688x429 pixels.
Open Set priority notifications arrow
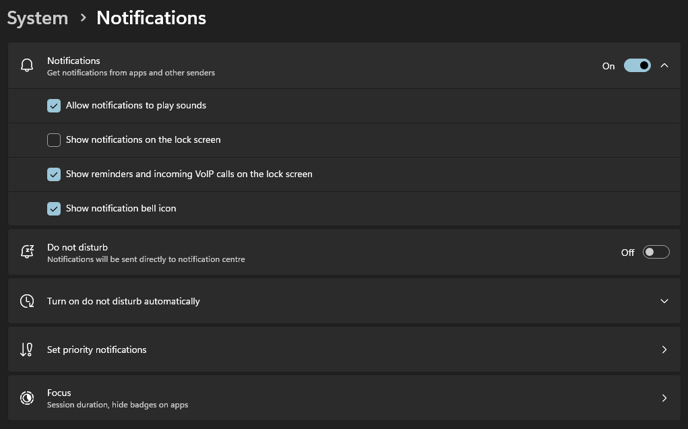[664, 350]
